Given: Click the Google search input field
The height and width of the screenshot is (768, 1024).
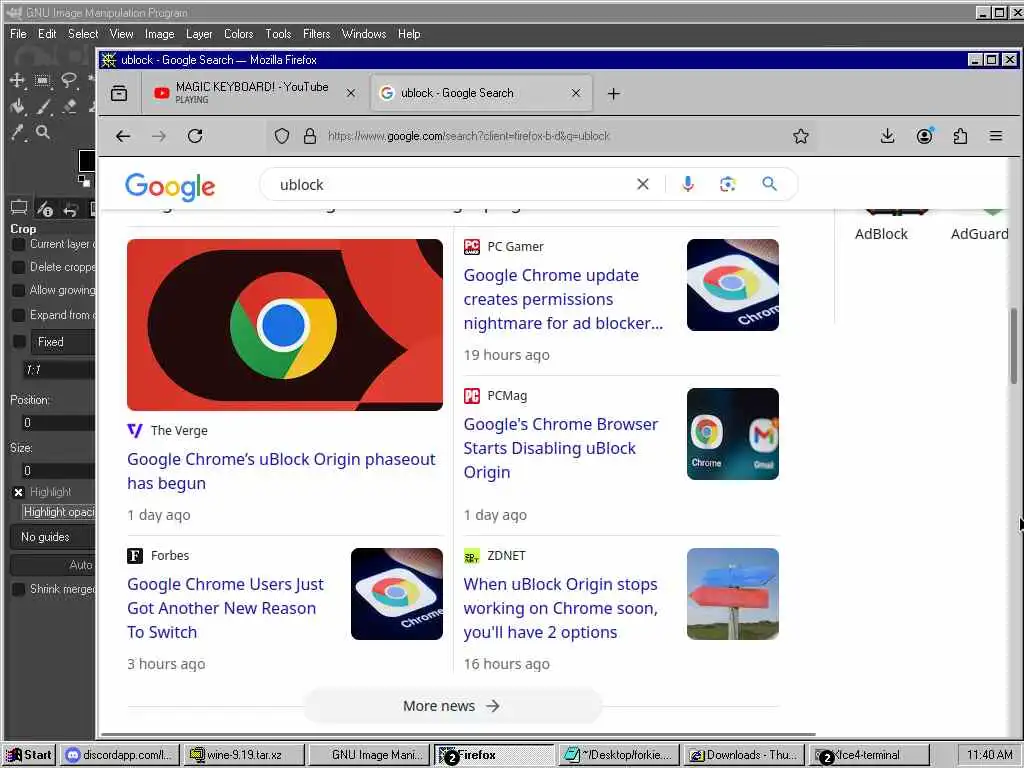Looking at the screenshot, I should coord(454,185).
